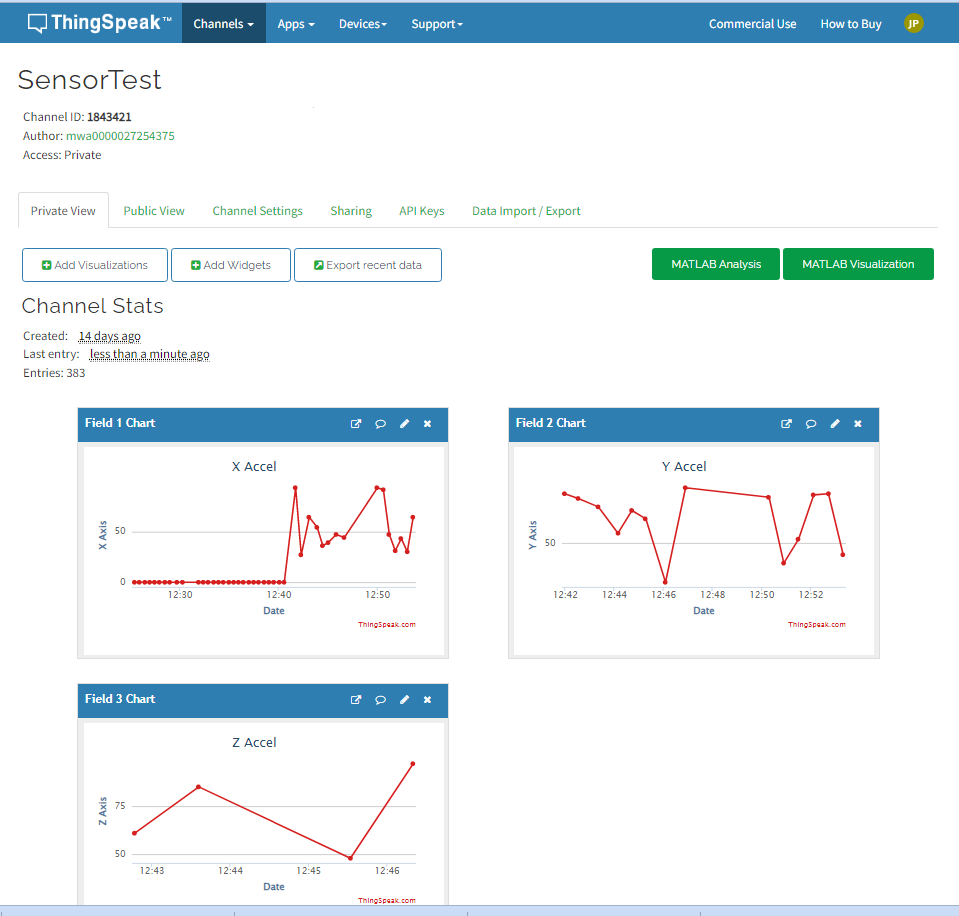Open comment icon on Field 3 Chart

[380, 700]
